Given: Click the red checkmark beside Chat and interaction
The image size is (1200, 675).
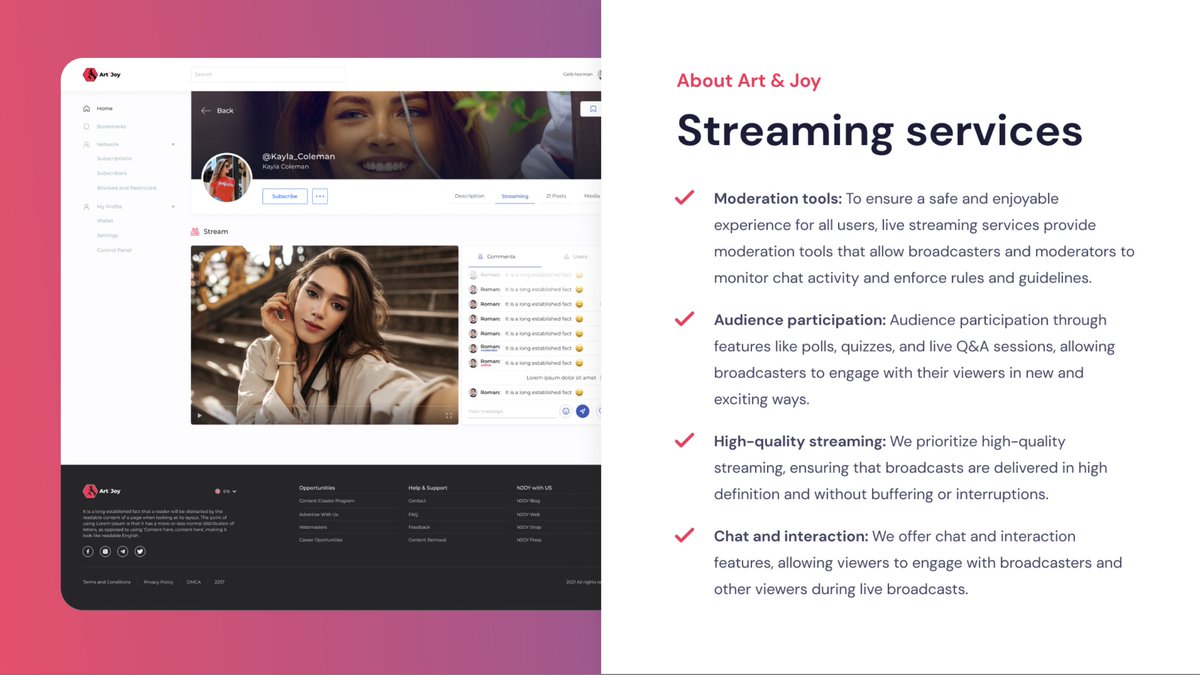Looking at the screenshot, I should 684,535.
